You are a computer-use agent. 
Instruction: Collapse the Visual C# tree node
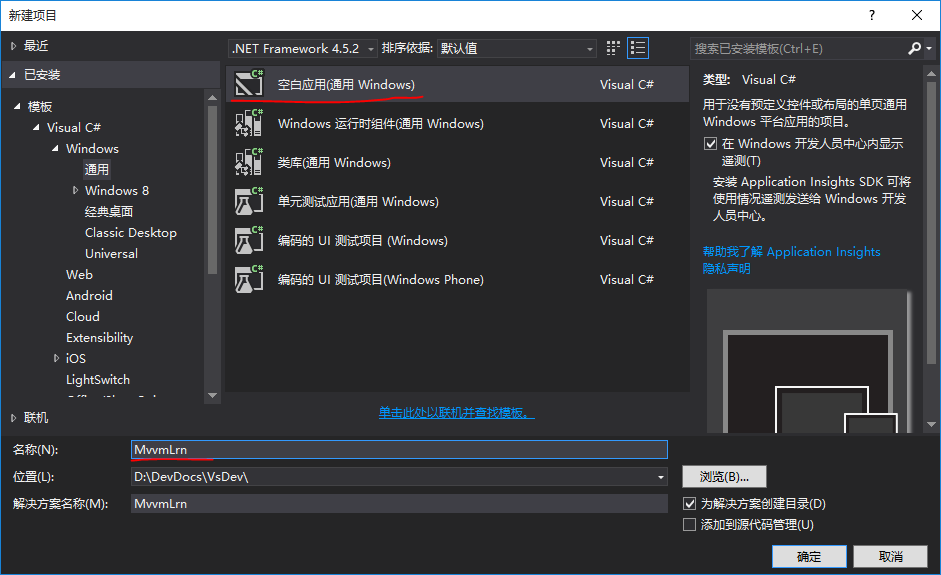(36, 127)
